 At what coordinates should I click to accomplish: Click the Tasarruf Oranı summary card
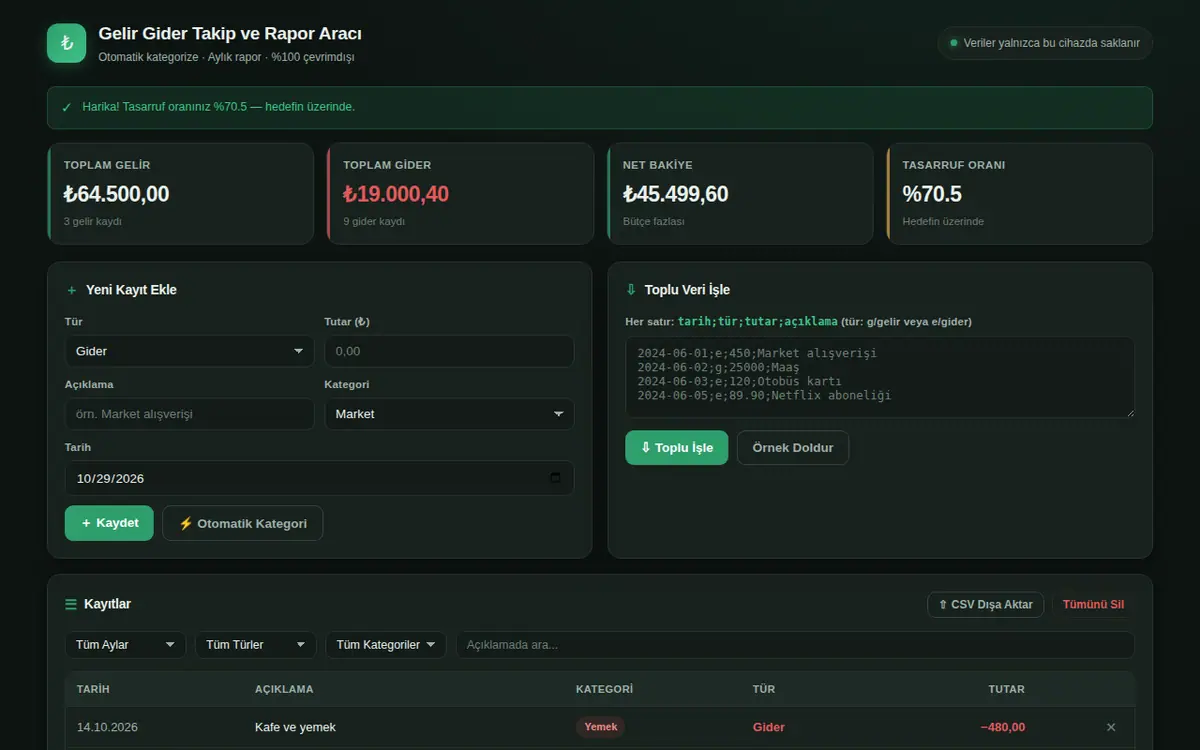point(1019,194)
